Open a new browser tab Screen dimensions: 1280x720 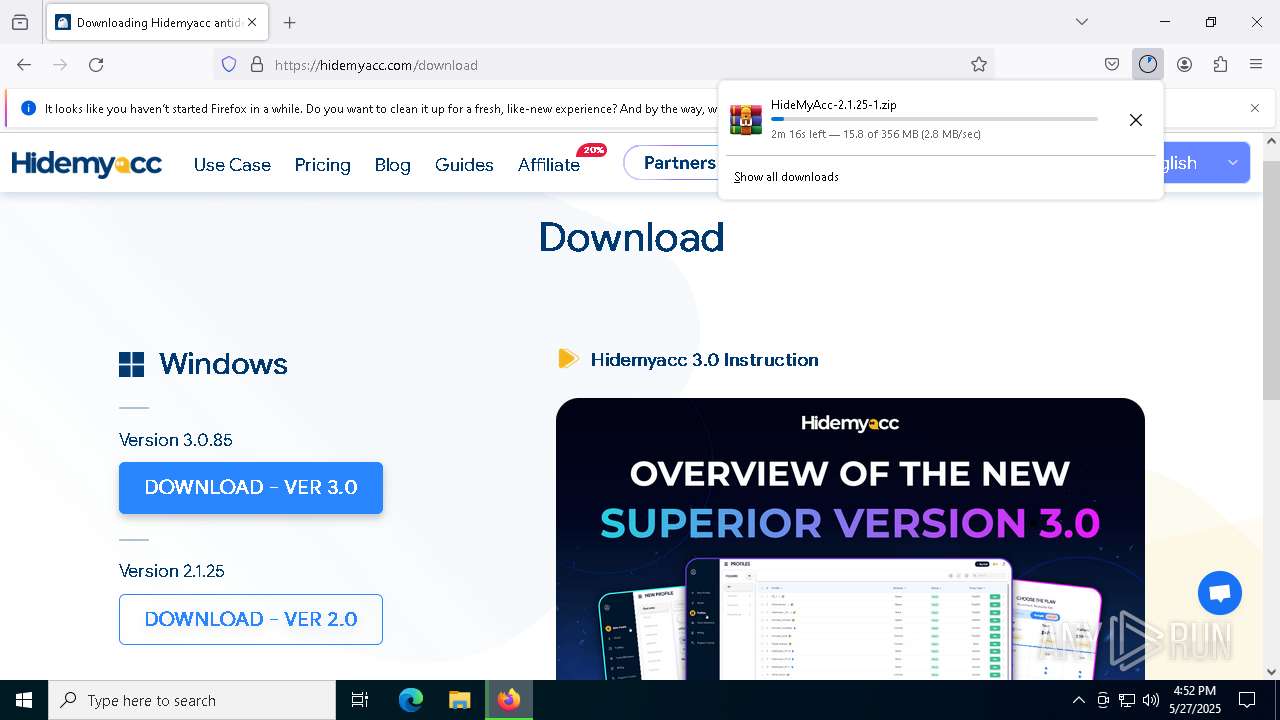tap(290, 22)
